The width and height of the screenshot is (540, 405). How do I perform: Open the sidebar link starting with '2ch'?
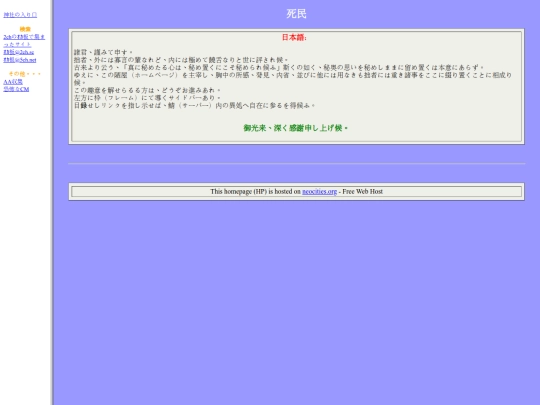(x=24, y=40)
